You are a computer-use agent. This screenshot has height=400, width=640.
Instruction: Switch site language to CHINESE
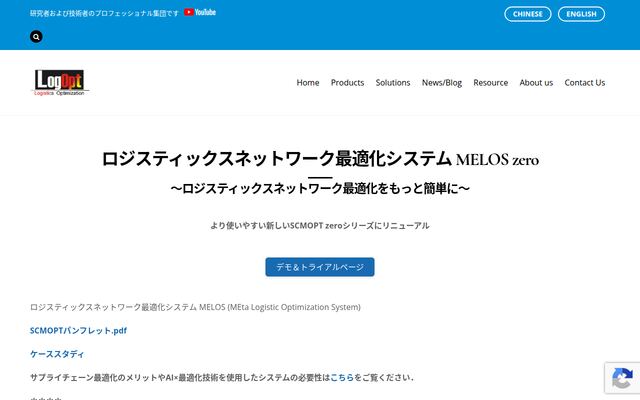pos(528,14)
